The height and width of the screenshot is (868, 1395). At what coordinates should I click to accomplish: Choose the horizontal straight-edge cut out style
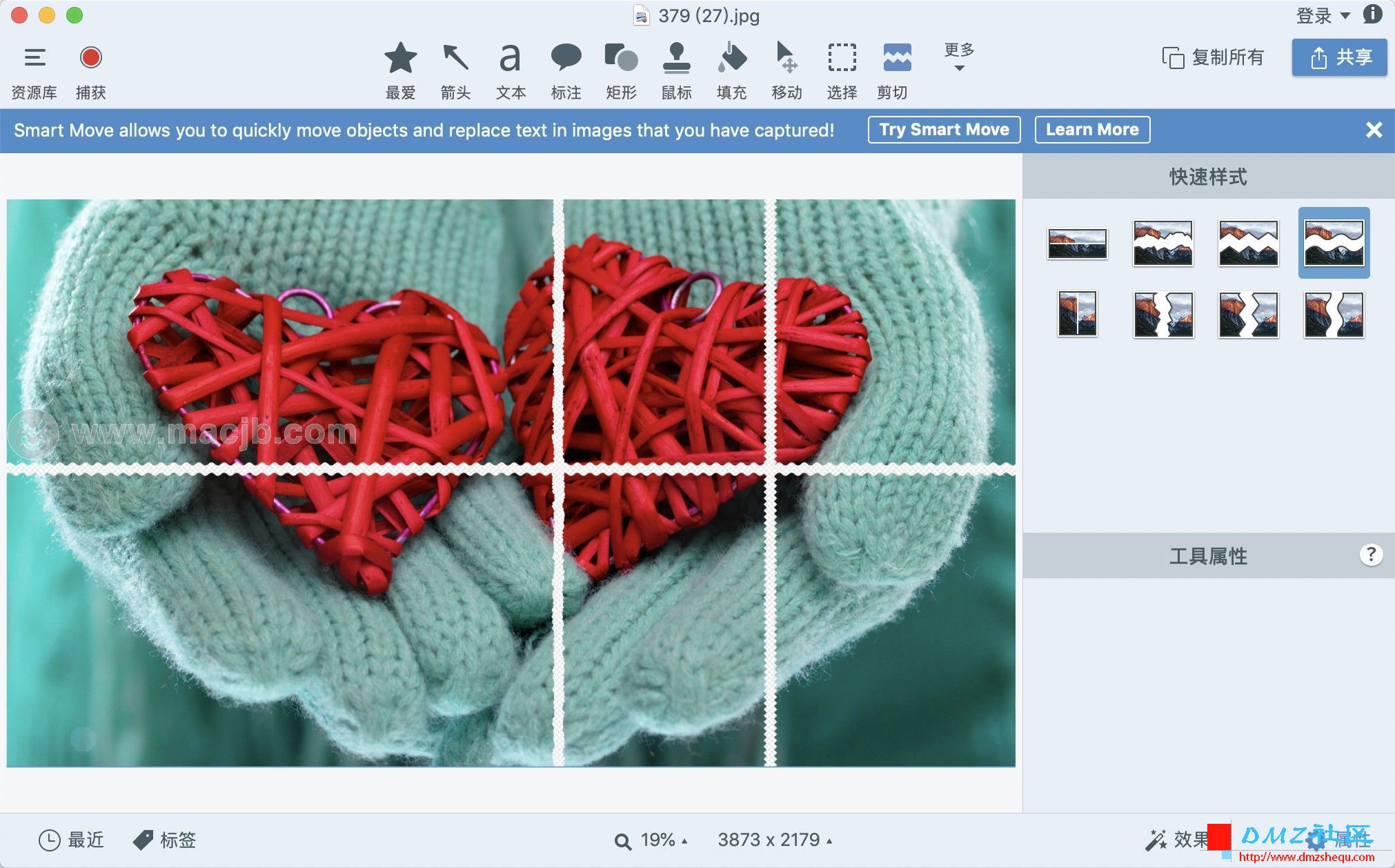click(1077, 244)
